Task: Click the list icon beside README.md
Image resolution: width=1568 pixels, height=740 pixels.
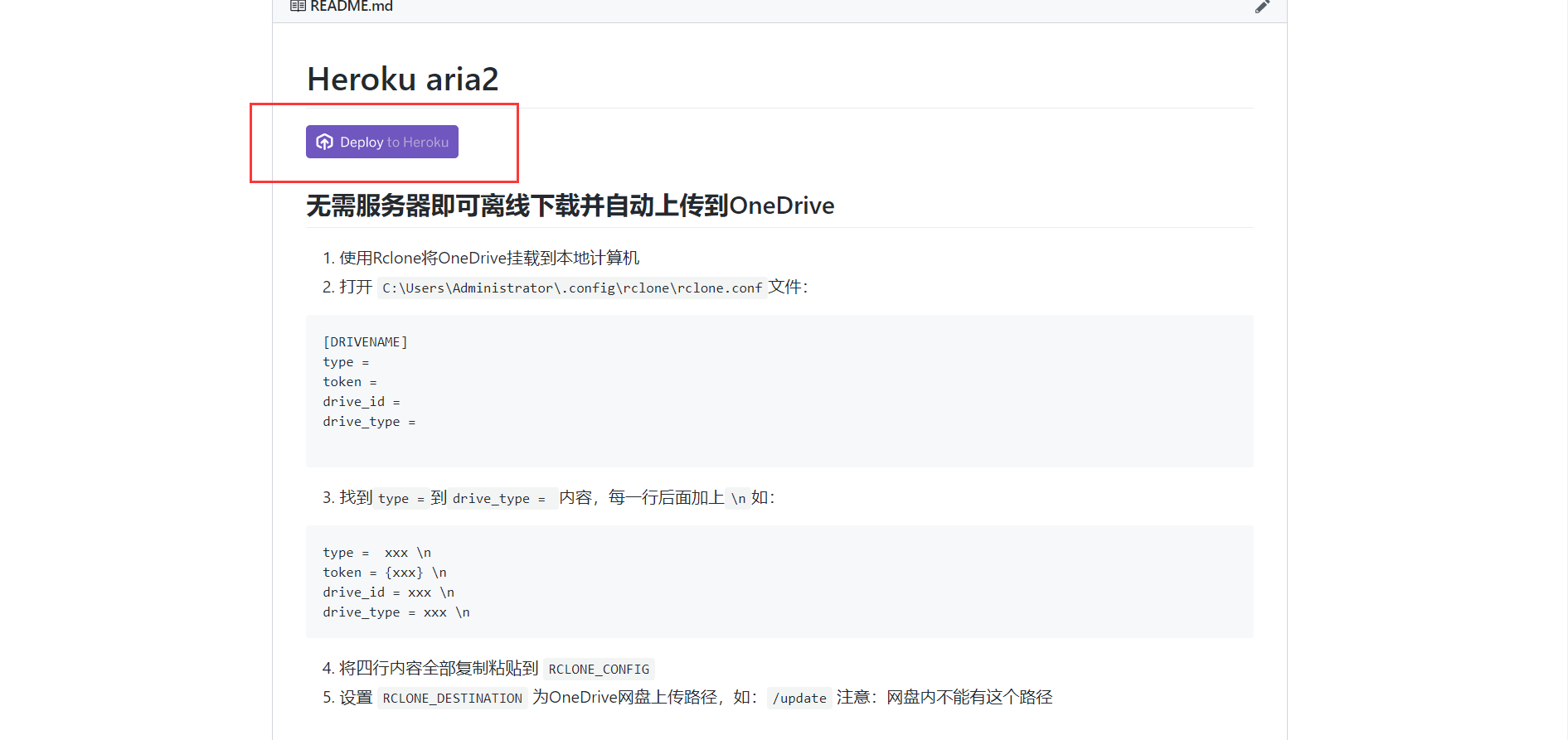Action: [298, 7]
